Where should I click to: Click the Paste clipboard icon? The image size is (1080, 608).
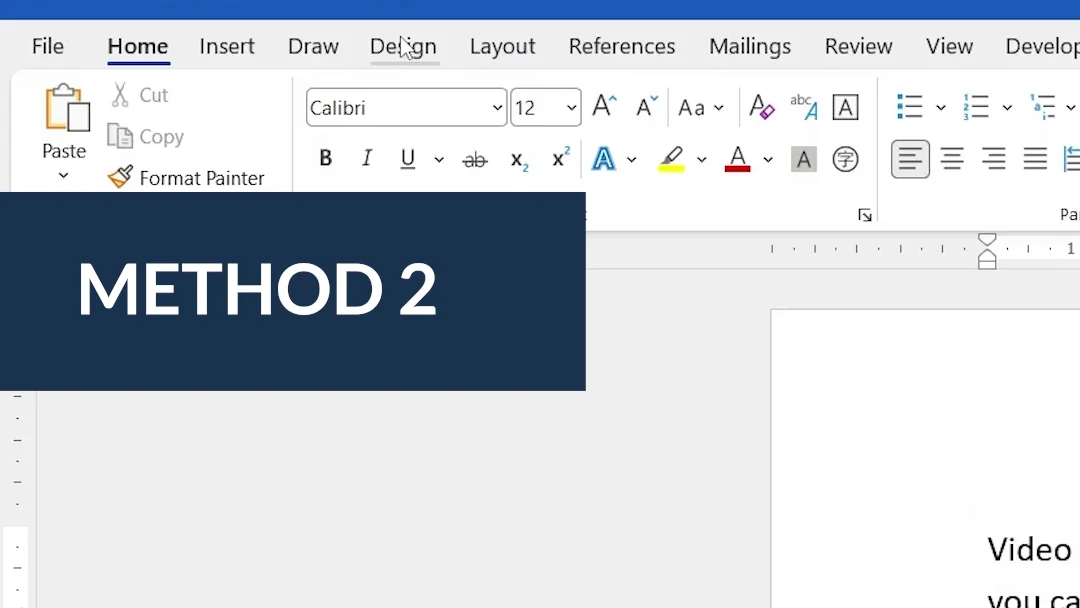pyautogui.click(x=67, y=107)
